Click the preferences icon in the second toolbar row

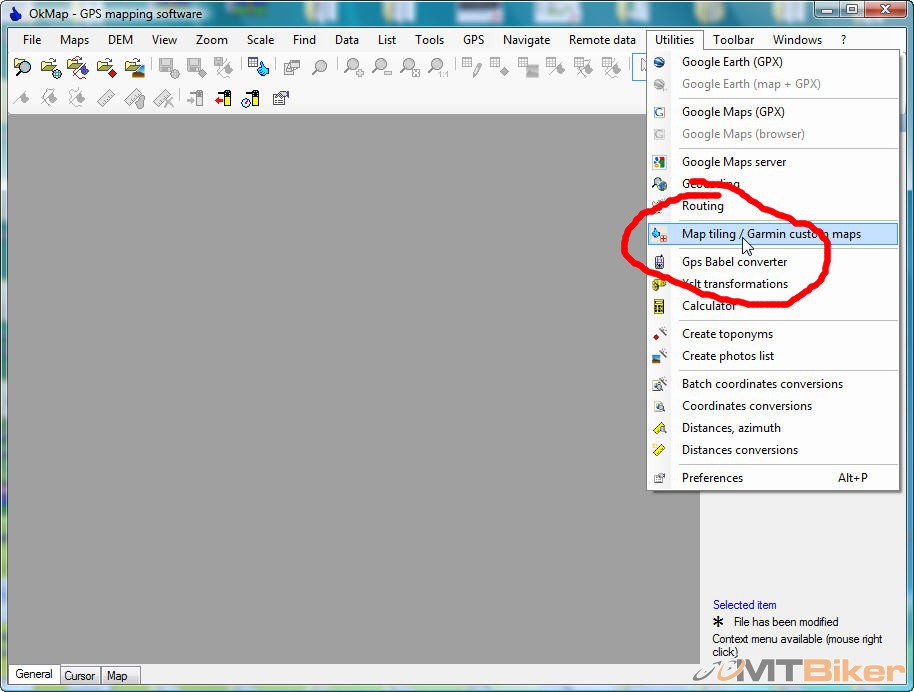point(281,98)
